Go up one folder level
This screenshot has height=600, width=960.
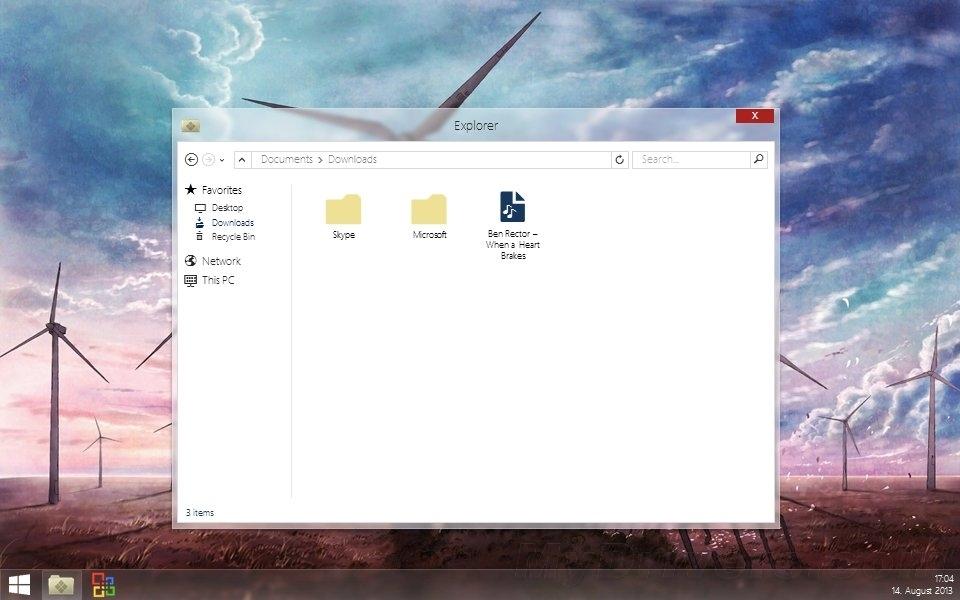pos(242,159)
